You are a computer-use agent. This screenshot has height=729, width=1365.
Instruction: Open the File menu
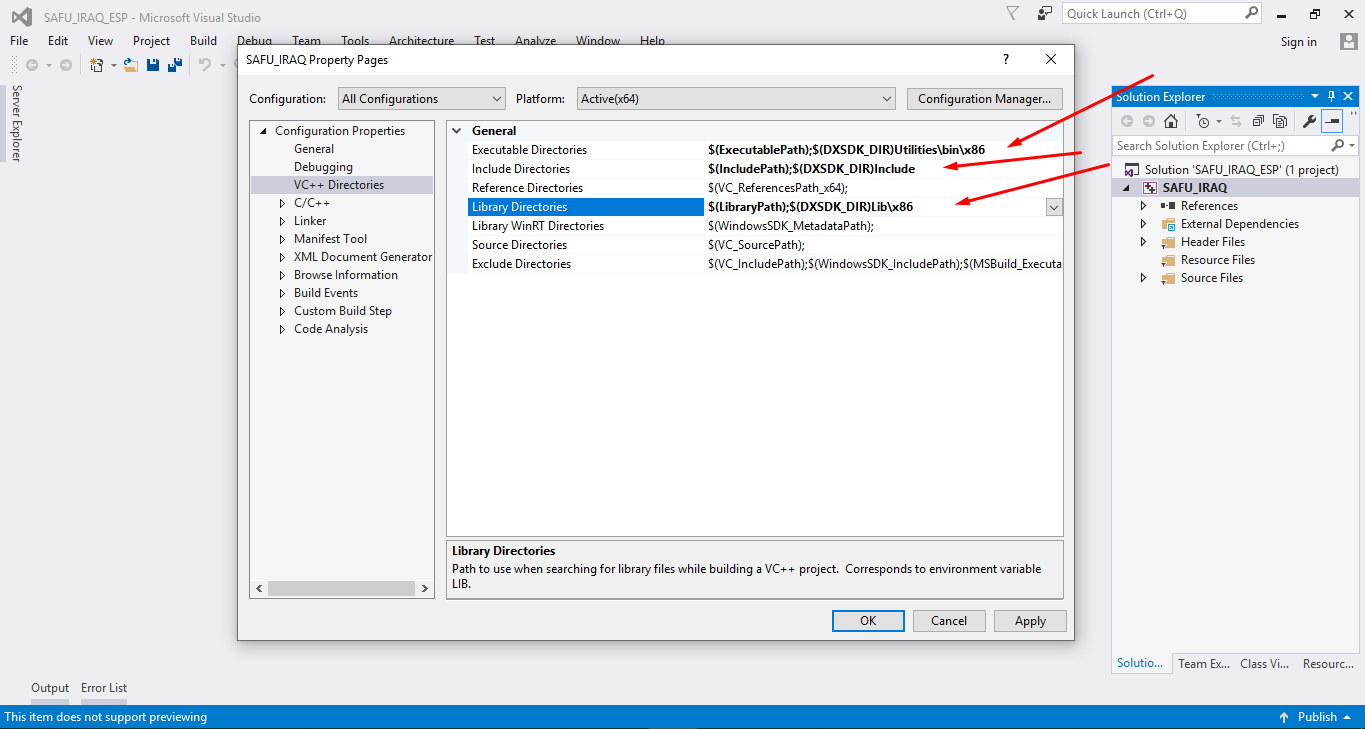[19, 41]
